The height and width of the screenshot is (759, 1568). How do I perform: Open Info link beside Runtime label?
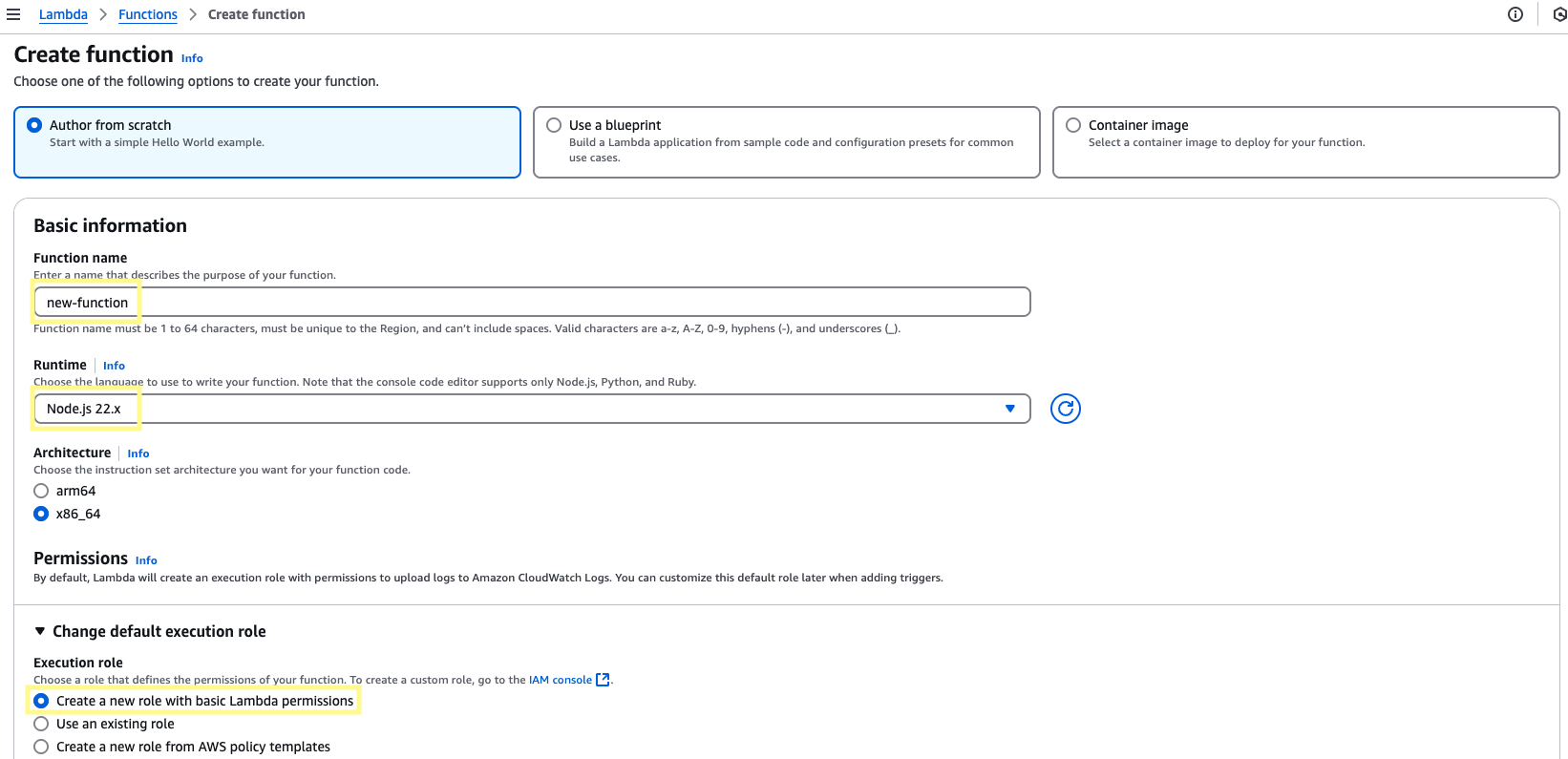tap(114, 366)
